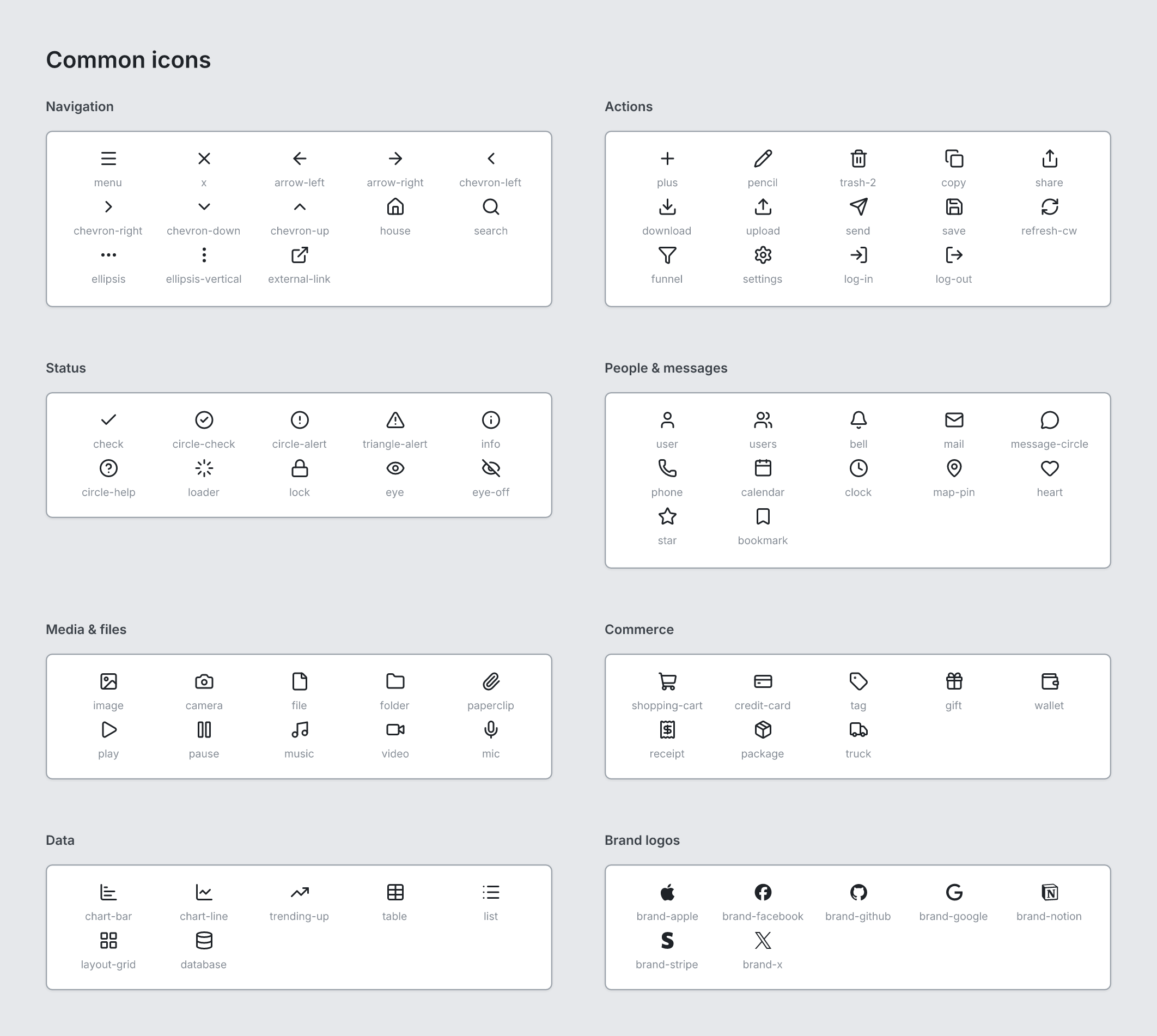The height and width of the screenshot is (1036, 1157).
Task: Click the 'People & messages' section label
Action: 666,368
